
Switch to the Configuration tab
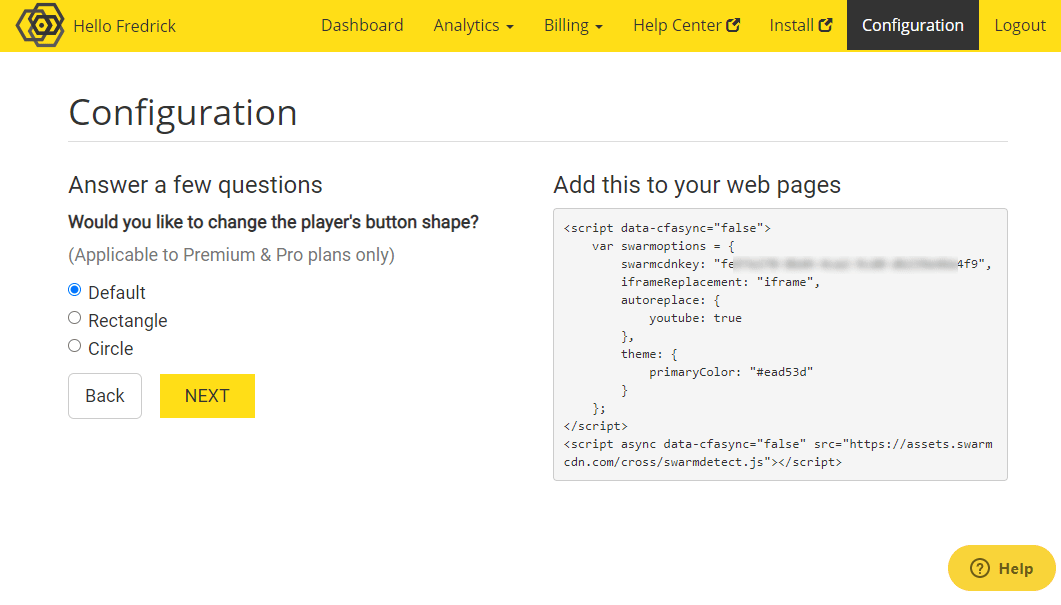tap(913, 25)
